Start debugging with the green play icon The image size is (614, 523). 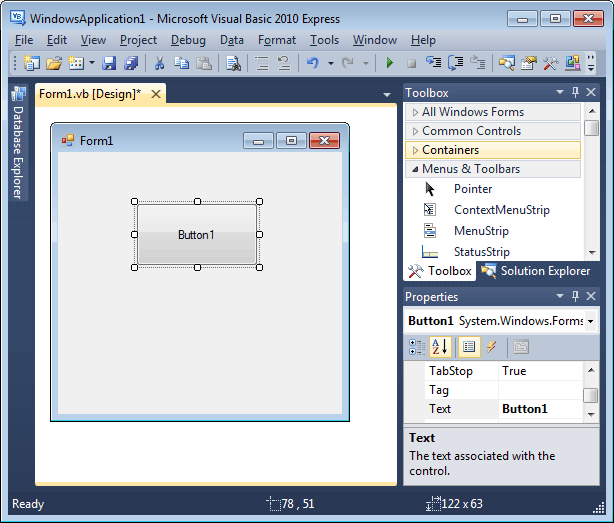(390, 63)
